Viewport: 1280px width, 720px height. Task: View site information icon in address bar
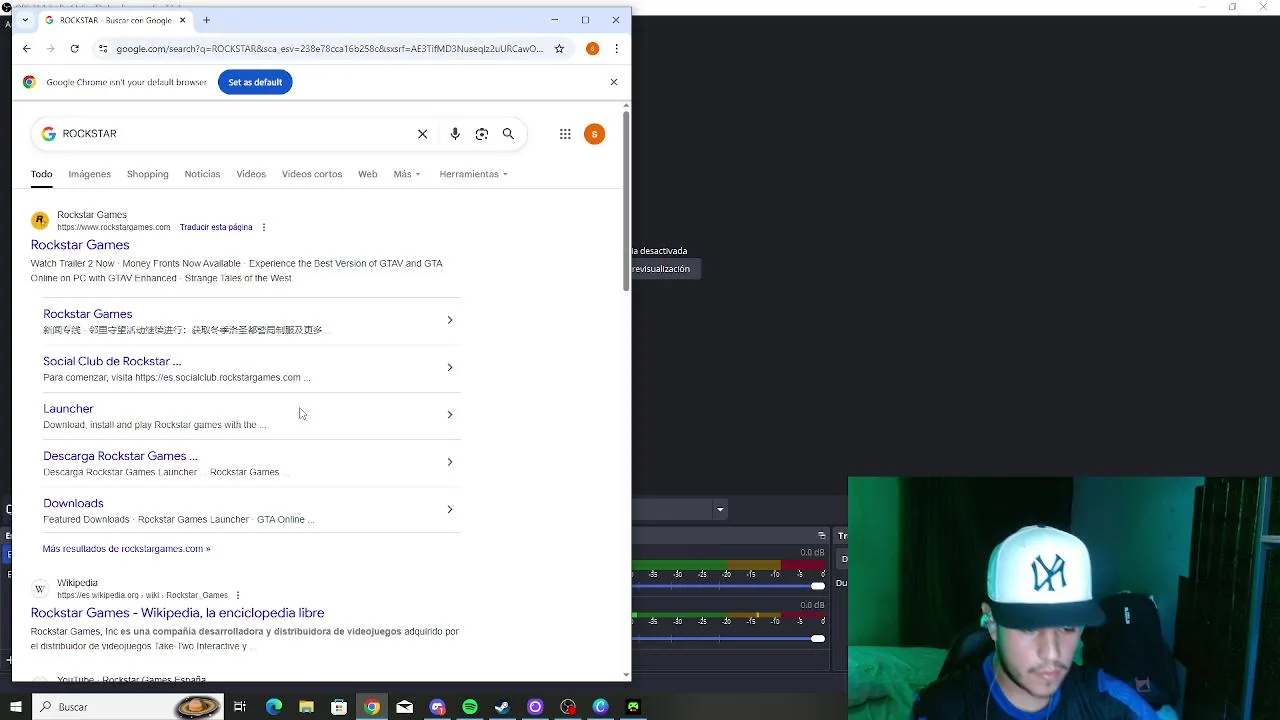[103, 48]
